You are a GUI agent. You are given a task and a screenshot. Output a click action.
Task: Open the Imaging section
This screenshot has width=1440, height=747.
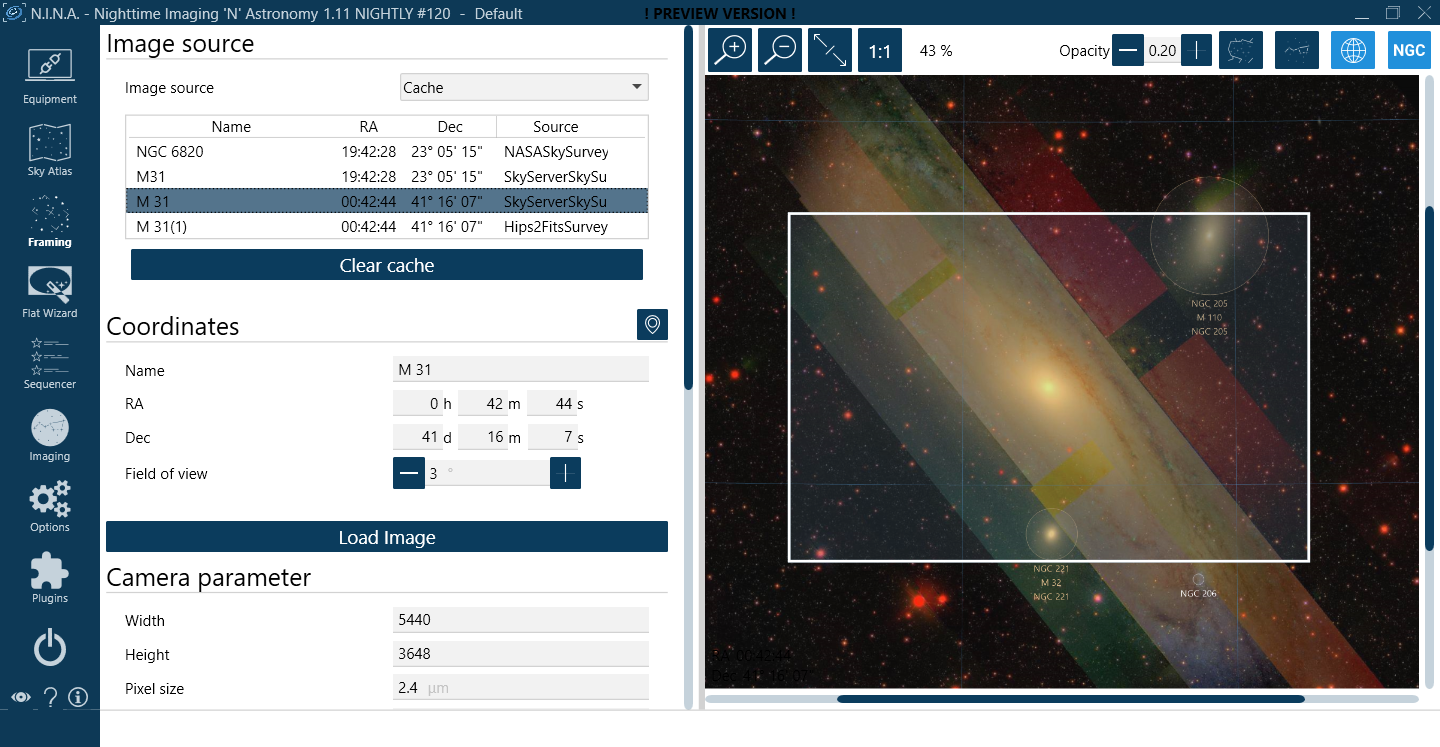tap(50, 435)
